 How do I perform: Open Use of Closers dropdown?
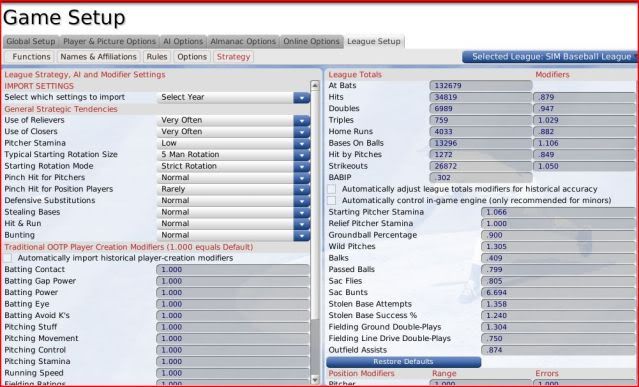(x=234, y=132)
